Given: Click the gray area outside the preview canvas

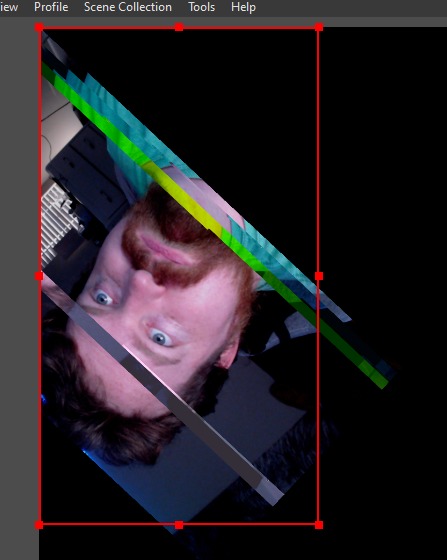Looking at the screenshot, I should click(x=19, y=286).
